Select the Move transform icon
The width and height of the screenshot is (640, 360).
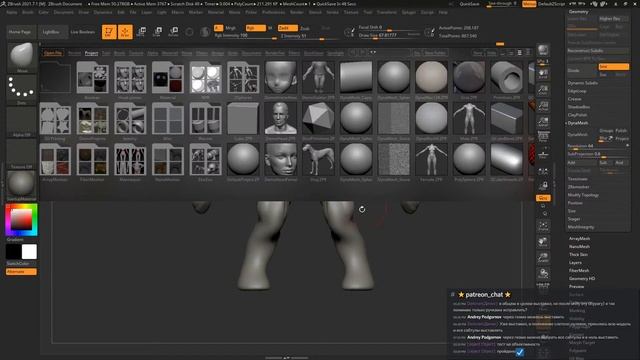141,32
